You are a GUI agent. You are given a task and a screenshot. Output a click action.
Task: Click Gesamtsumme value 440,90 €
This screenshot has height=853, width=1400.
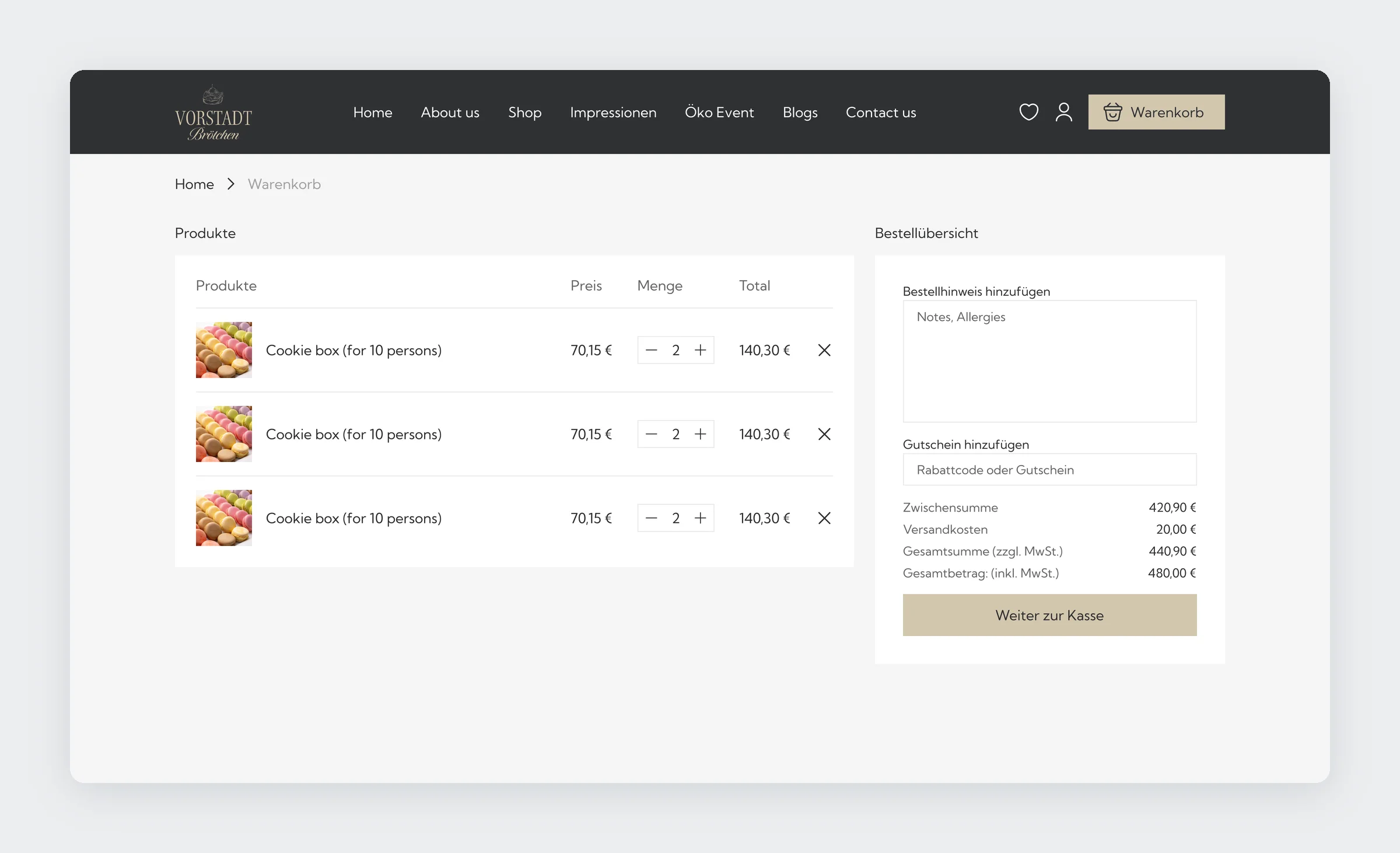pyautogui.click(x=1172, y=551)
